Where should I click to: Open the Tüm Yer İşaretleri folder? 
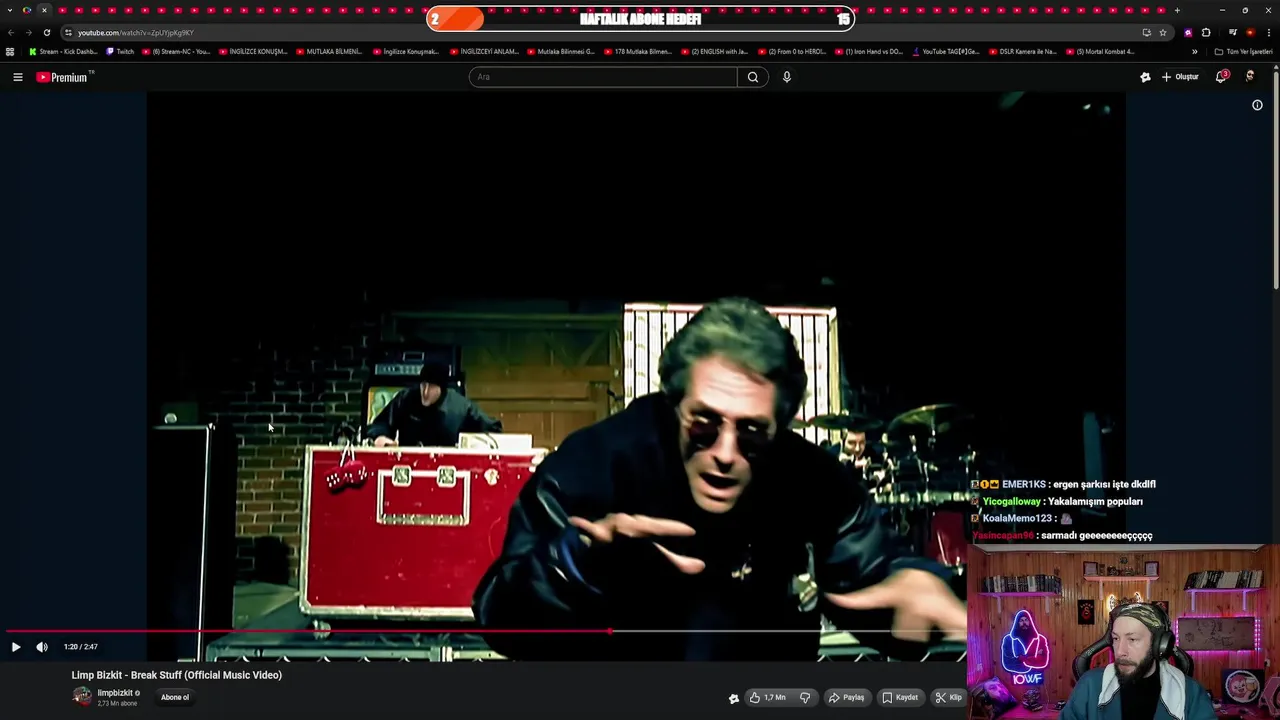point(1243,52)
